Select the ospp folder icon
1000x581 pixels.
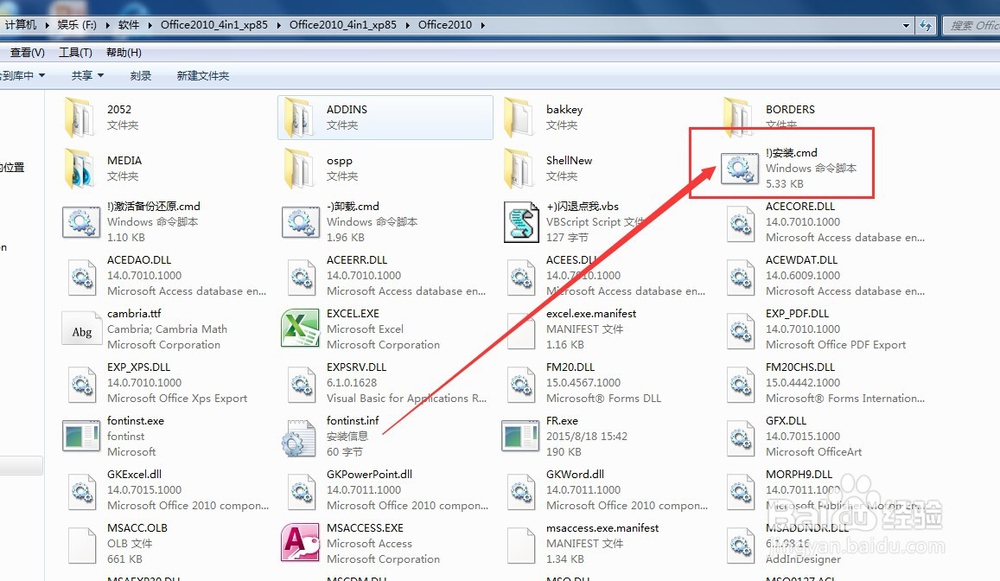tap(298, 168)
